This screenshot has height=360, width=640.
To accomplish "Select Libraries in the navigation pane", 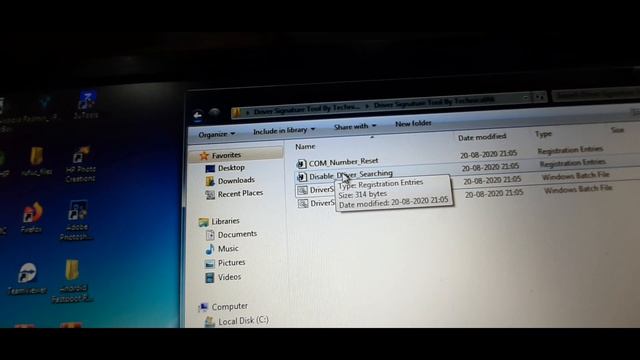I will (x=219, y=221).
